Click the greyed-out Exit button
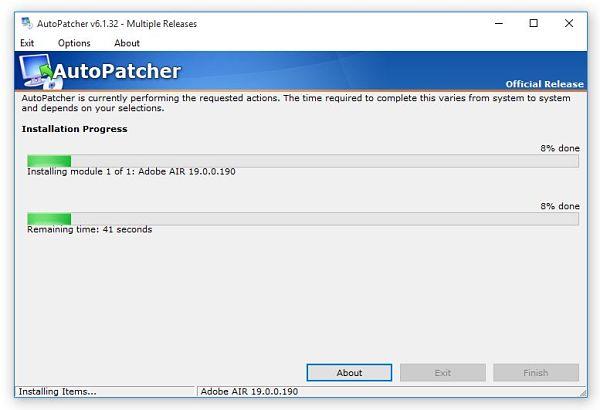This screenshot has height=410, width=600. point(443,372)
